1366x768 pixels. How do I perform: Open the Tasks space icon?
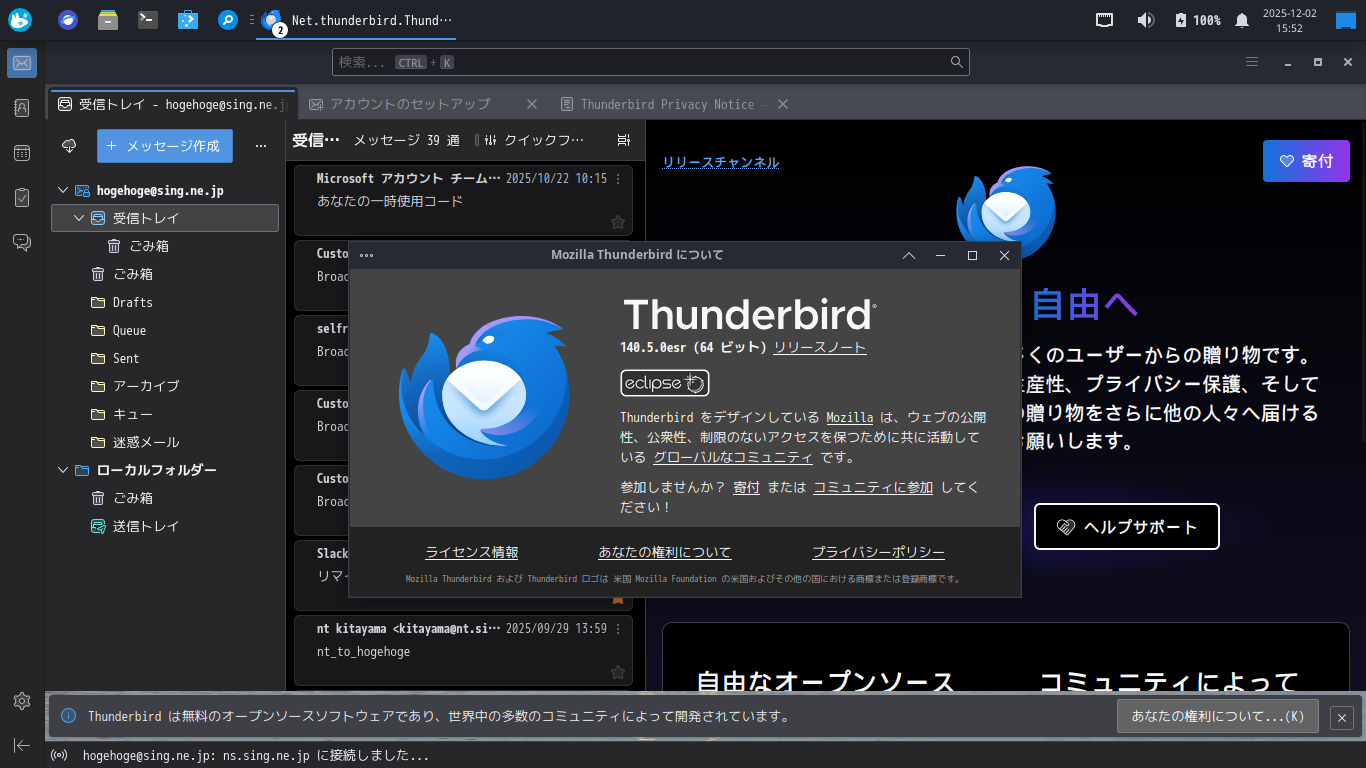(x=21, y=198)
